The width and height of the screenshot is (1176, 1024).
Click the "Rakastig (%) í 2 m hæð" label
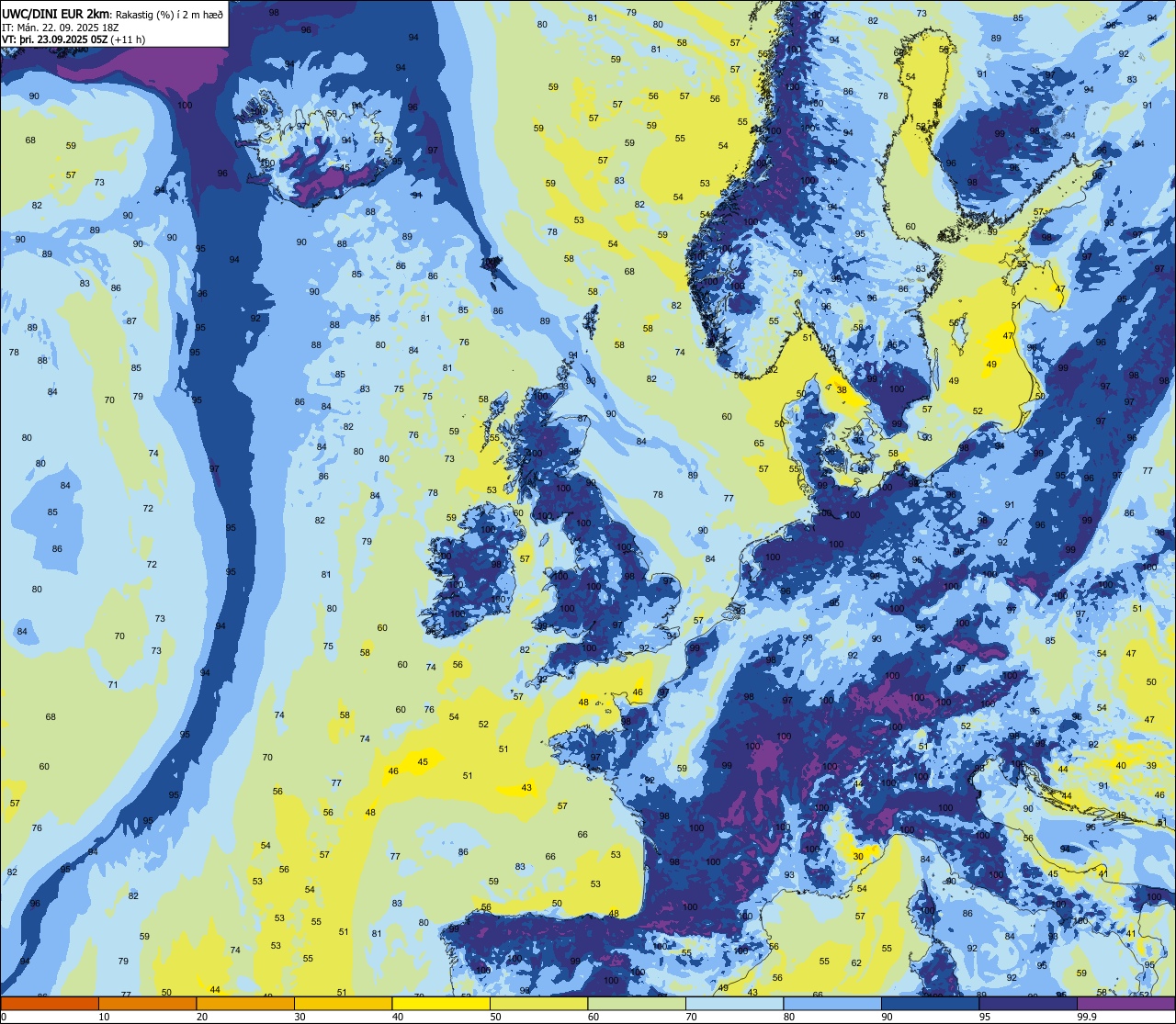170,15
